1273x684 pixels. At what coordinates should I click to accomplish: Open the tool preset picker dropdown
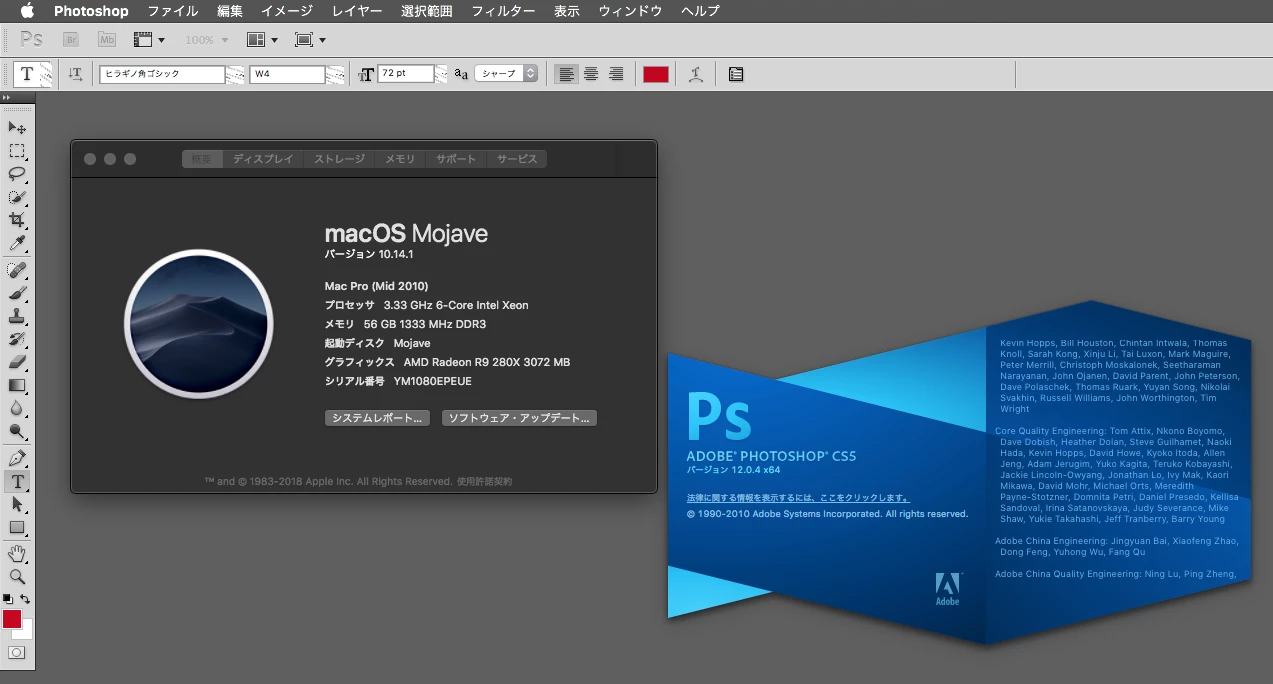(x=46, y=74)
